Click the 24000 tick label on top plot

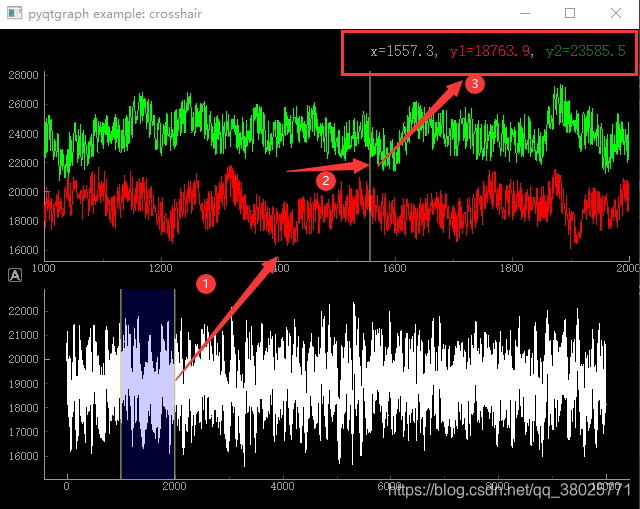(23, 134)
